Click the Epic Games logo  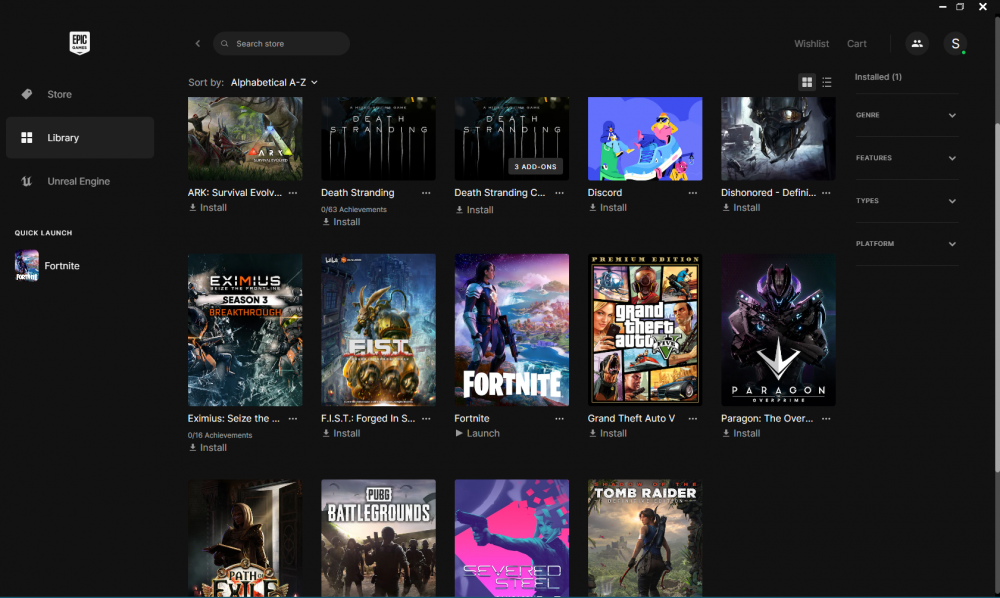tap(79, 43)
